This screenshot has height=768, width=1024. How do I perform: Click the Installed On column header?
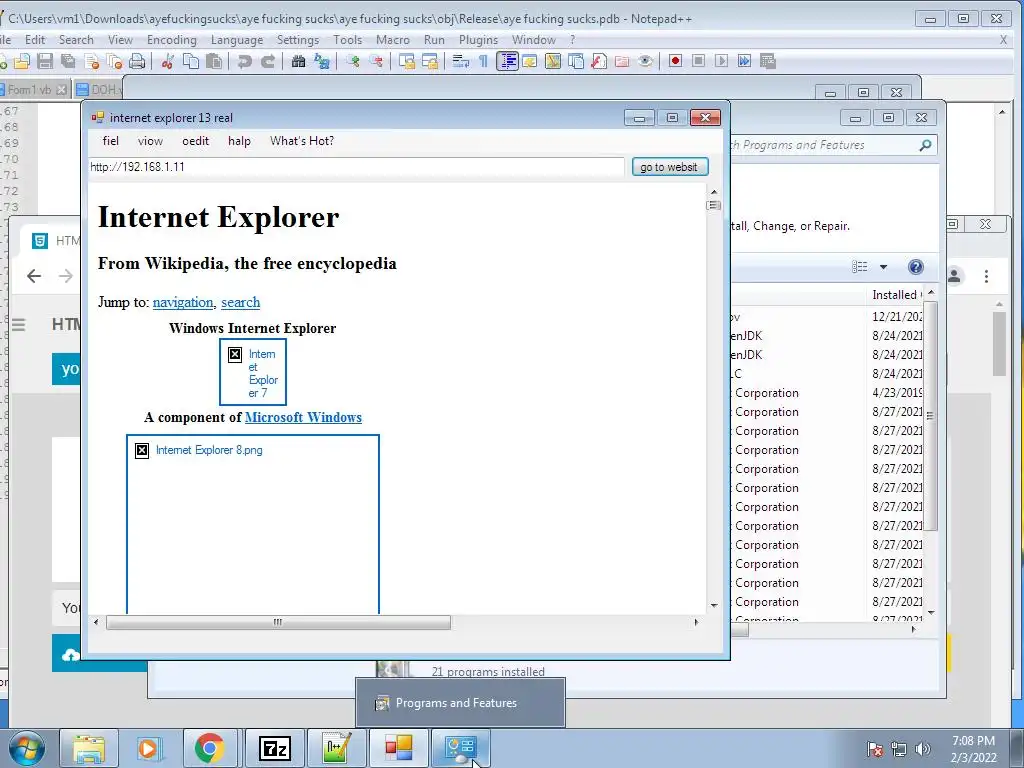896,295
